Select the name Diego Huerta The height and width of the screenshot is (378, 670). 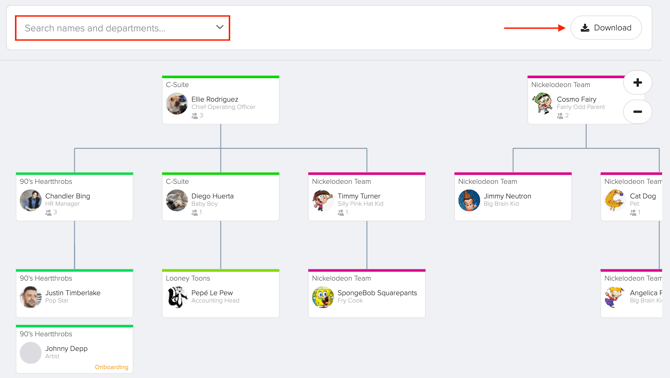tap(212, 196)
